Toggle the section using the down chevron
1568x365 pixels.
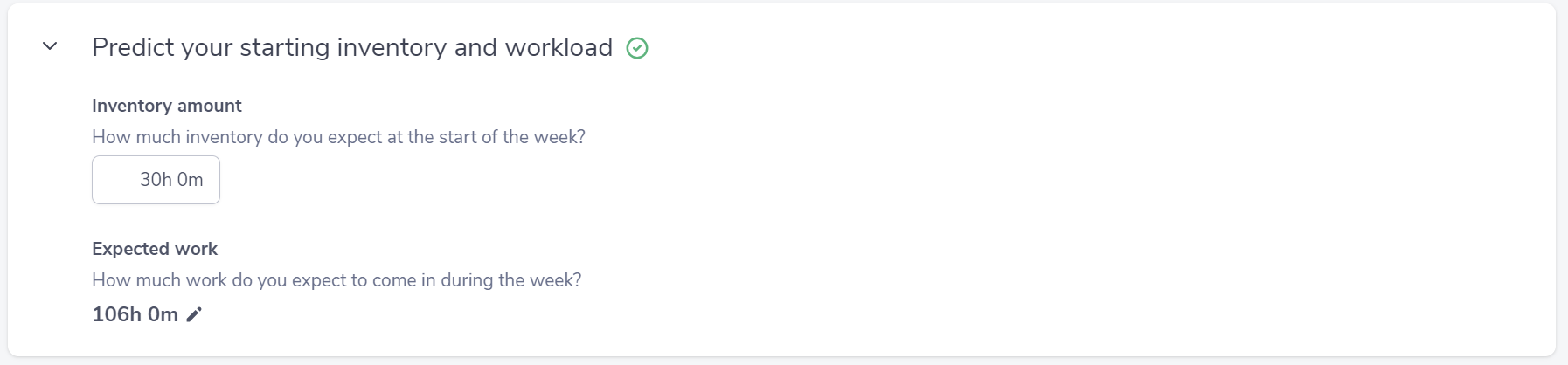pos(50,46)
